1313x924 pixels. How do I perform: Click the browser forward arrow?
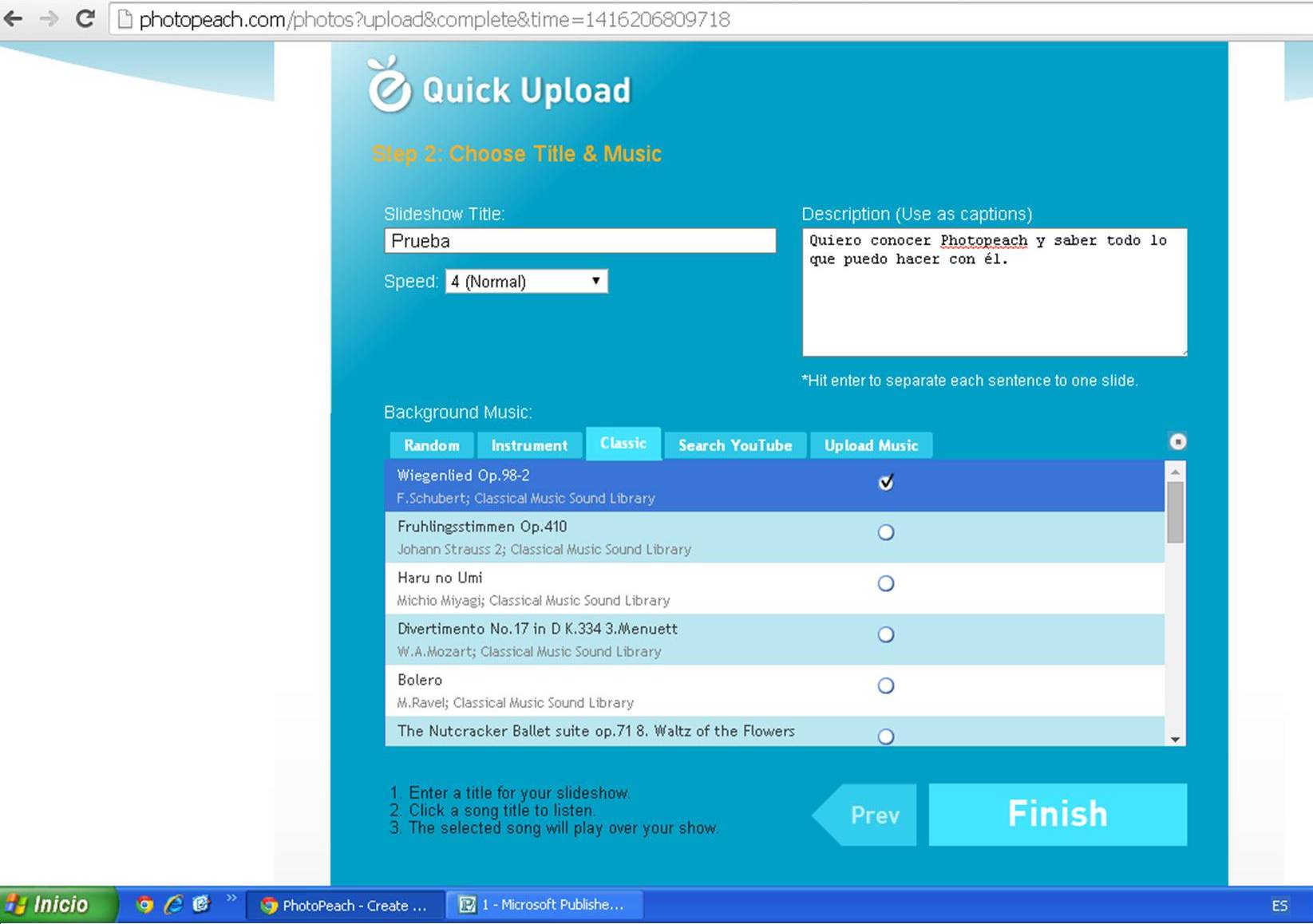coord(49,18)
